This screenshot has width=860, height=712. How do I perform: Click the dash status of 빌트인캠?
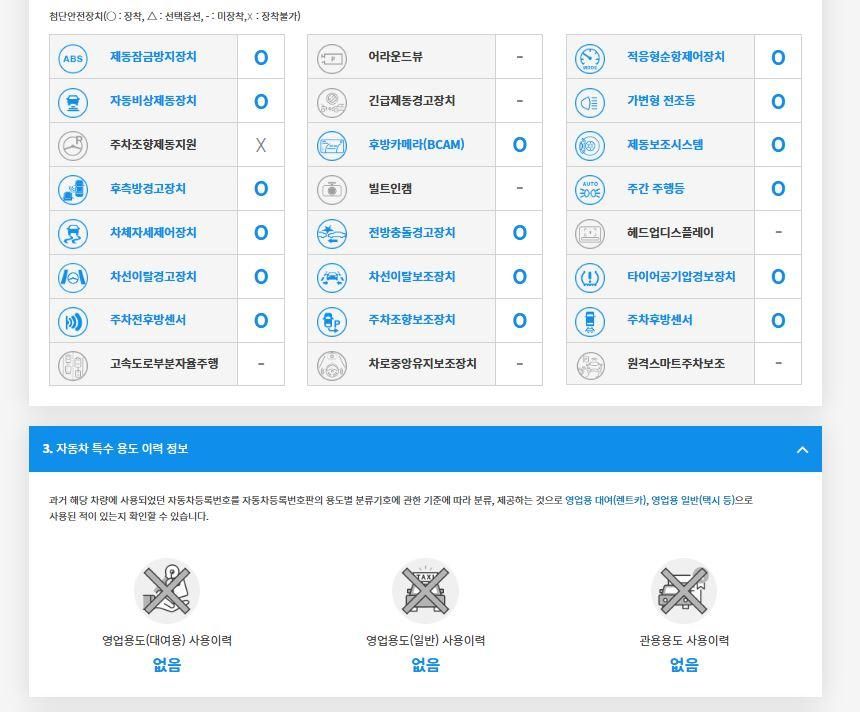pyautogui.click(x=519, y=188)
